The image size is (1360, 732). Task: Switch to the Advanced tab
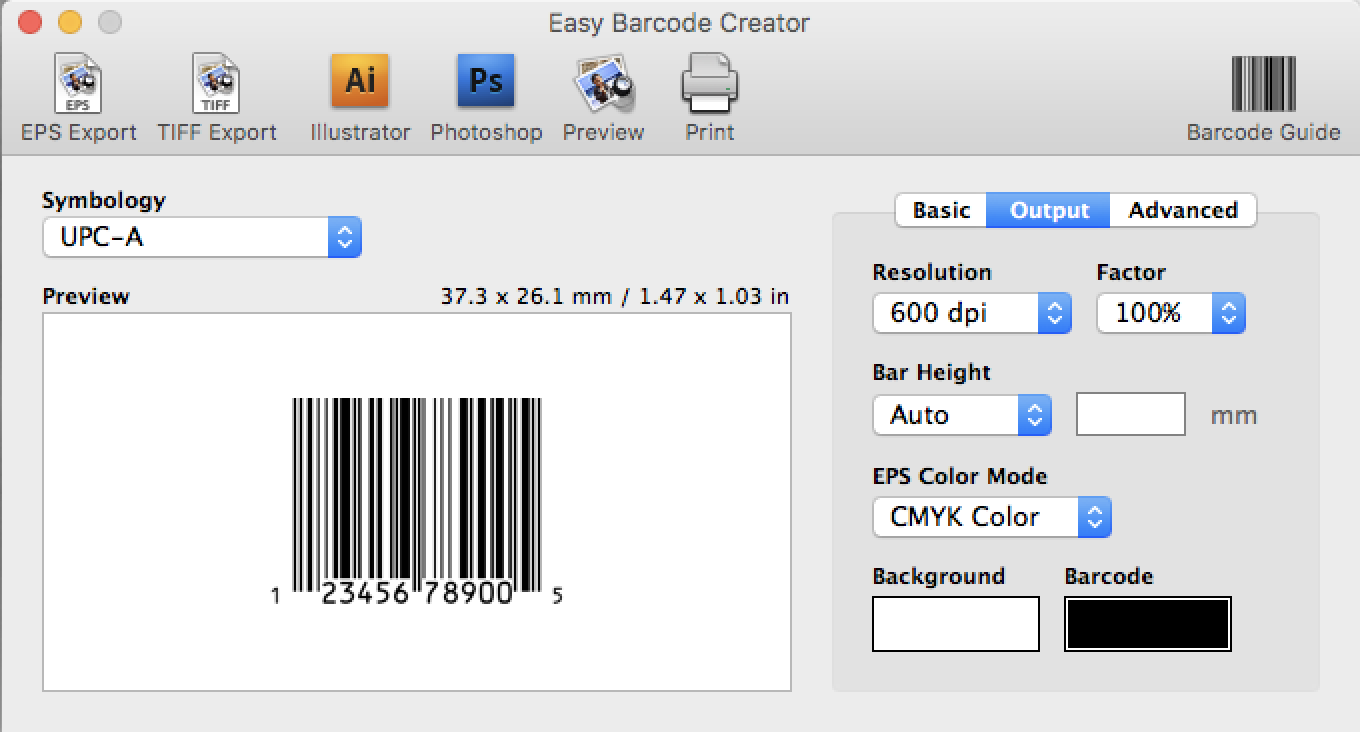(x=1183, y=210)
